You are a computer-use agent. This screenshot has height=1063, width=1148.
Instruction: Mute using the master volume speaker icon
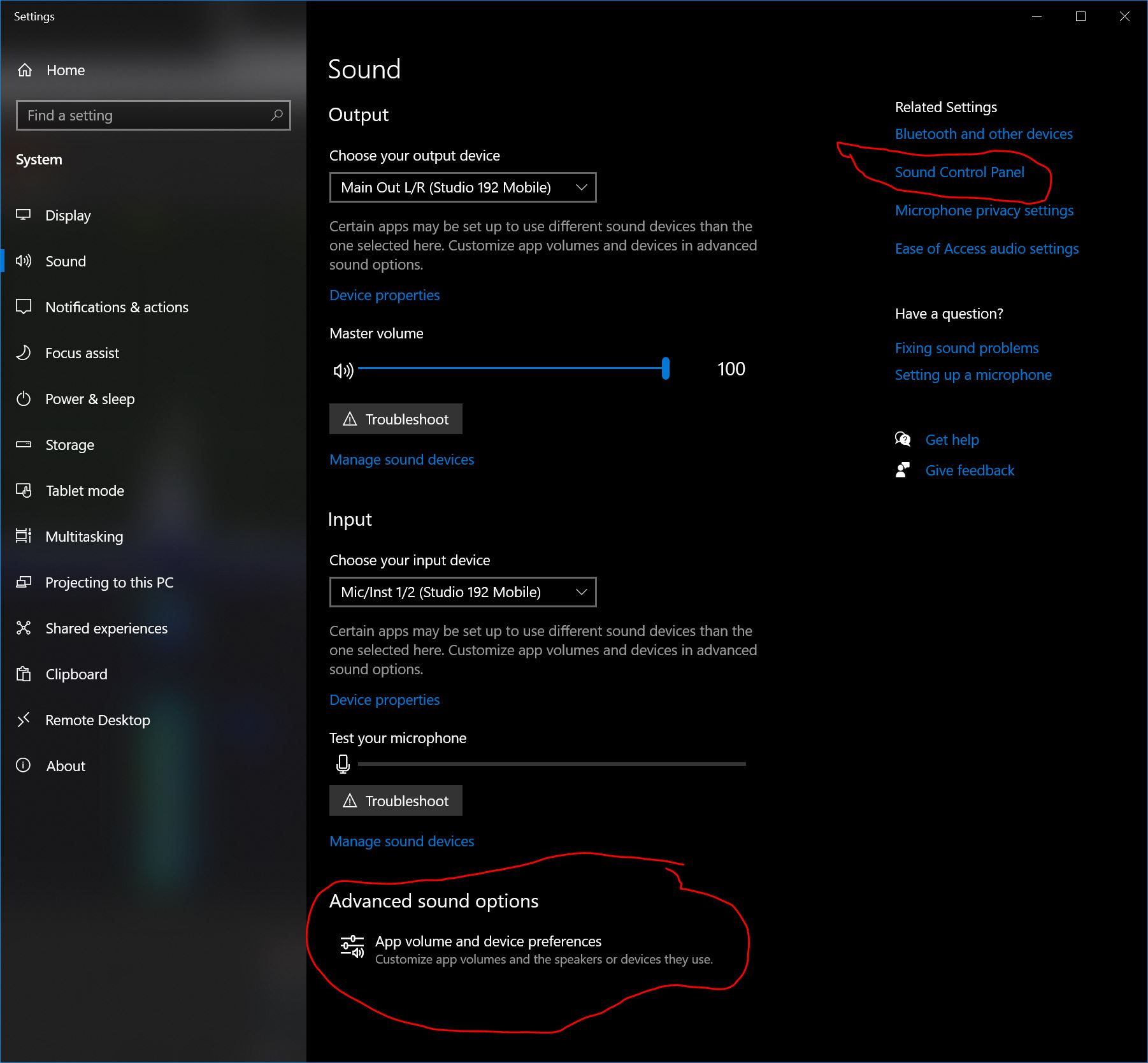(x=343, y=370)
